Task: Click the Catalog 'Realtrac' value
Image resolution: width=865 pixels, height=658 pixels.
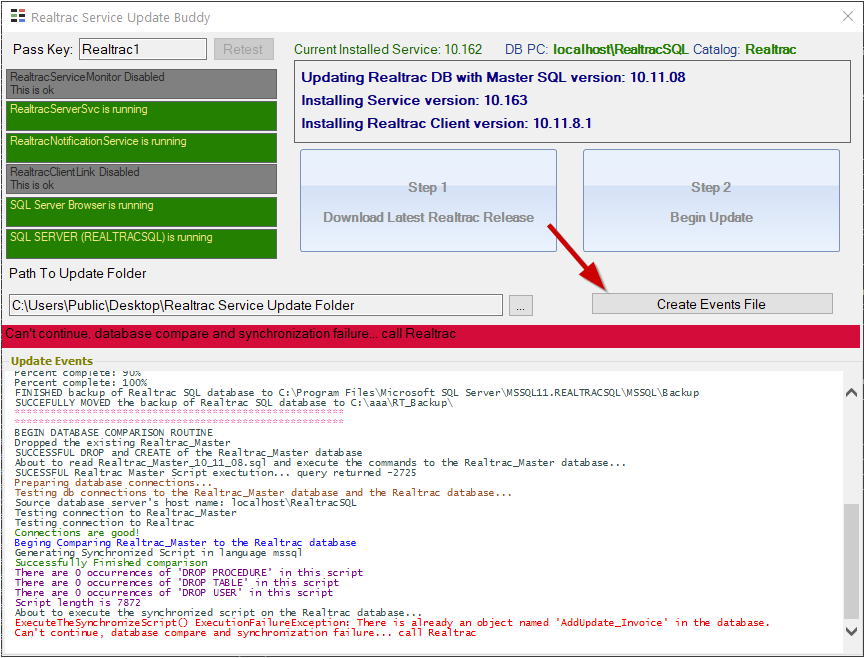Action: click(771, 49)
